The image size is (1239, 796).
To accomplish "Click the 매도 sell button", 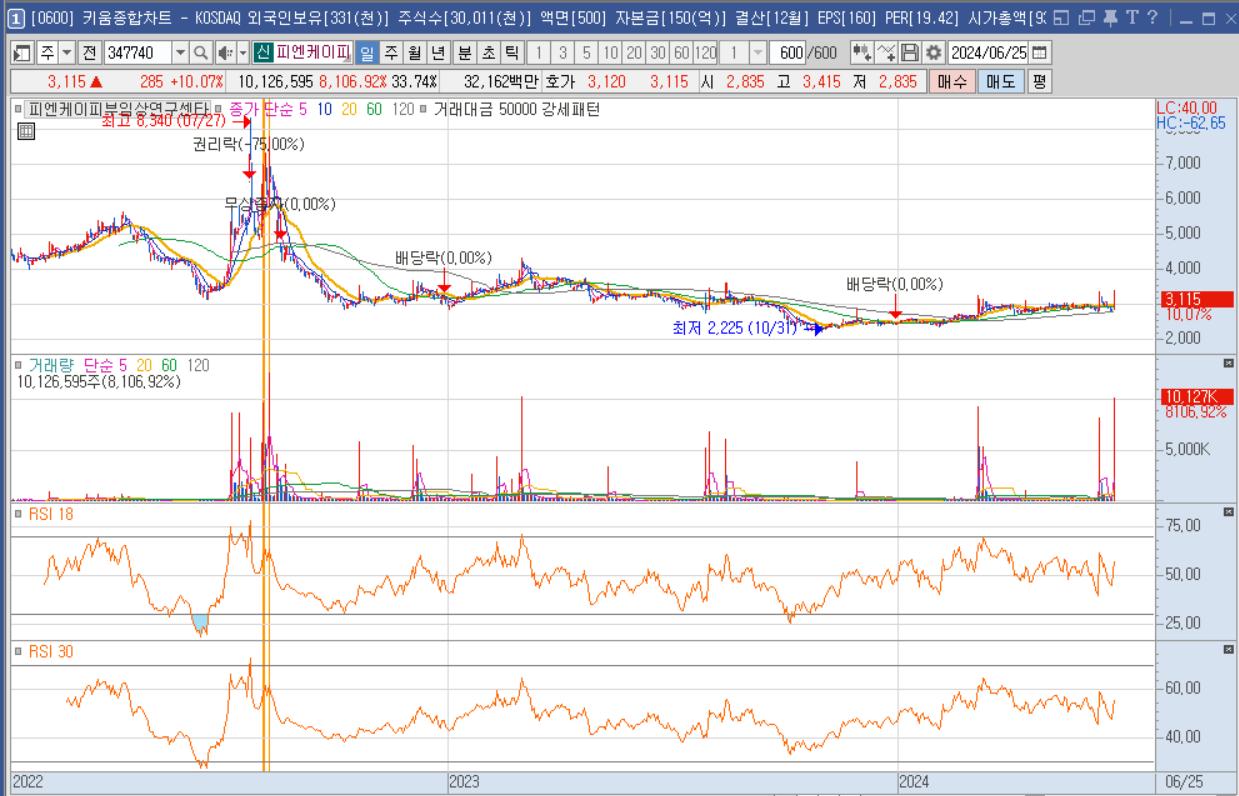I will pos(1001,82).
